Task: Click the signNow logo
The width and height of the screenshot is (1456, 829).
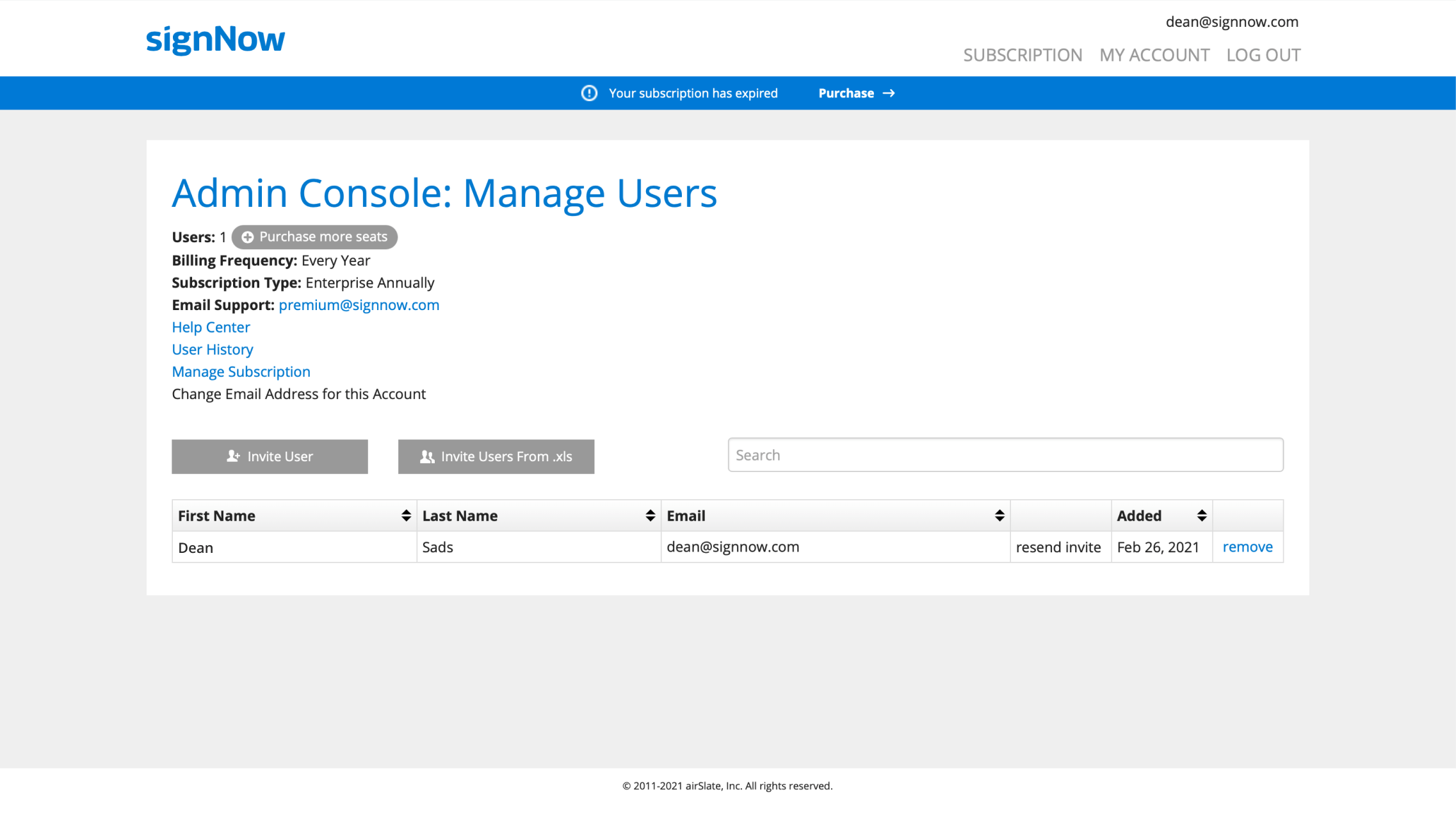Action: click(215, 40)
